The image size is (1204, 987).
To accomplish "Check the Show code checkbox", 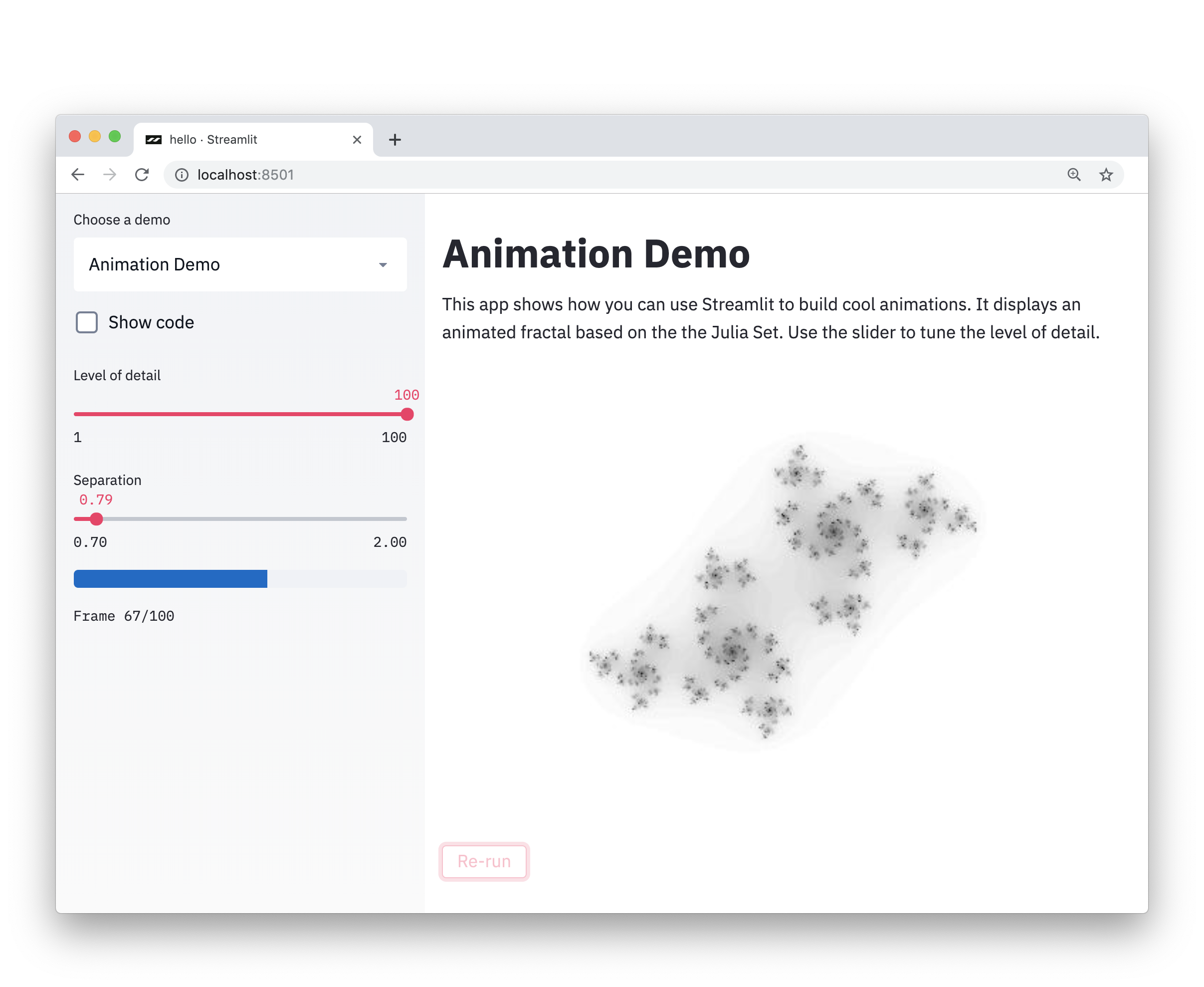I will [x=86, y=322].
